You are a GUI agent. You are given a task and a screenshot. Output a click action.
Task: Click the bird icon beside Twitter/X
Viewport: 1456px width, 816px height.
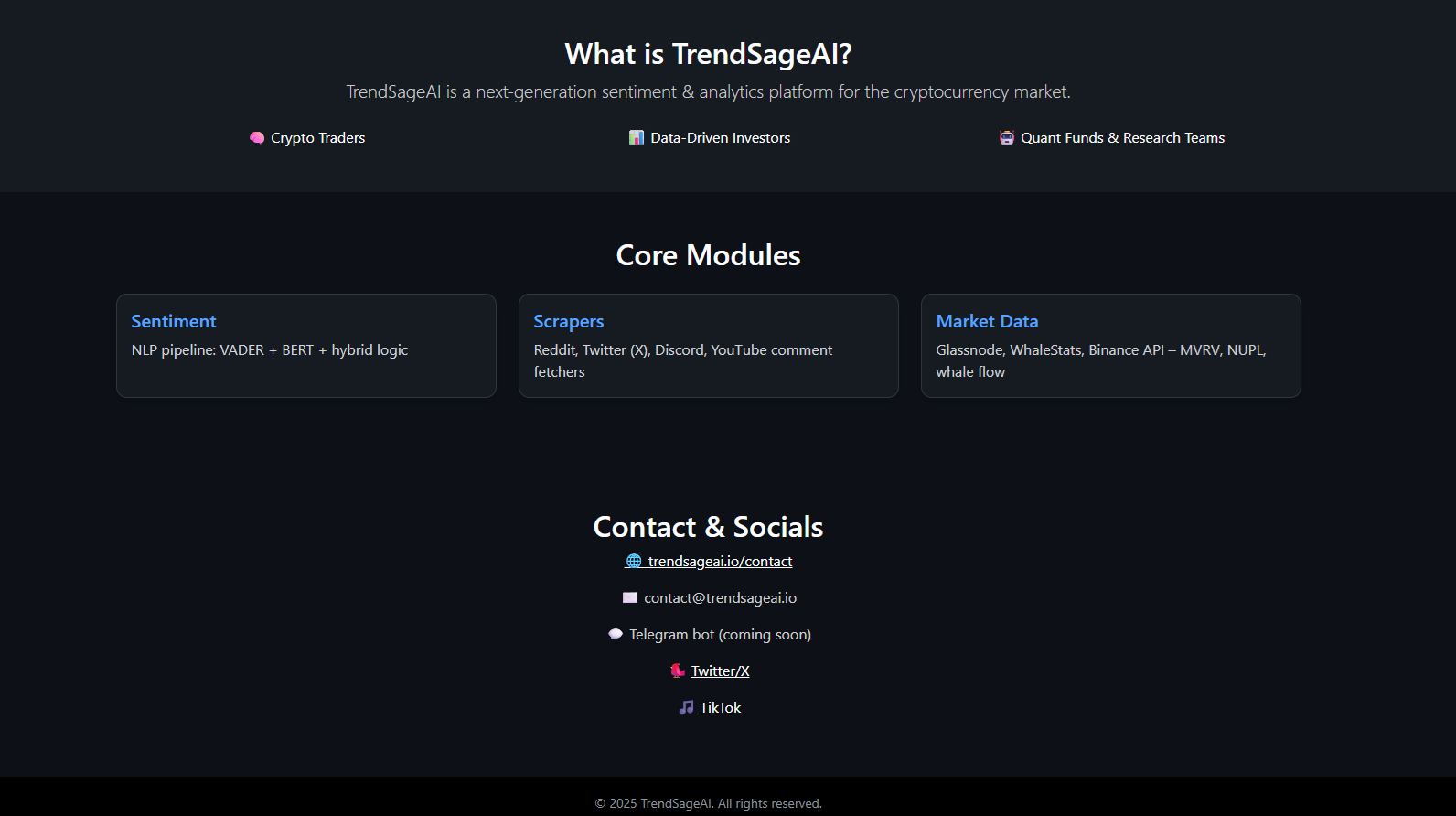coord(678,671)
